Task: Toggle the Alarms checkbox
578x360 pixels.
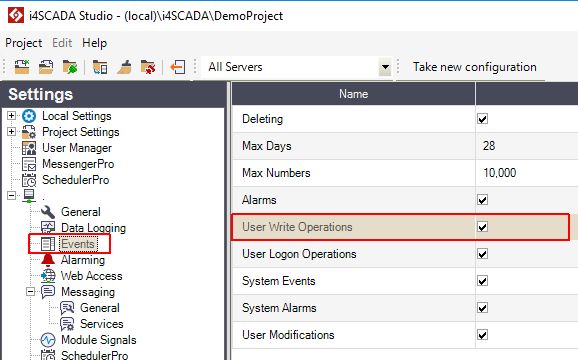Action: (x=483, y=200)
